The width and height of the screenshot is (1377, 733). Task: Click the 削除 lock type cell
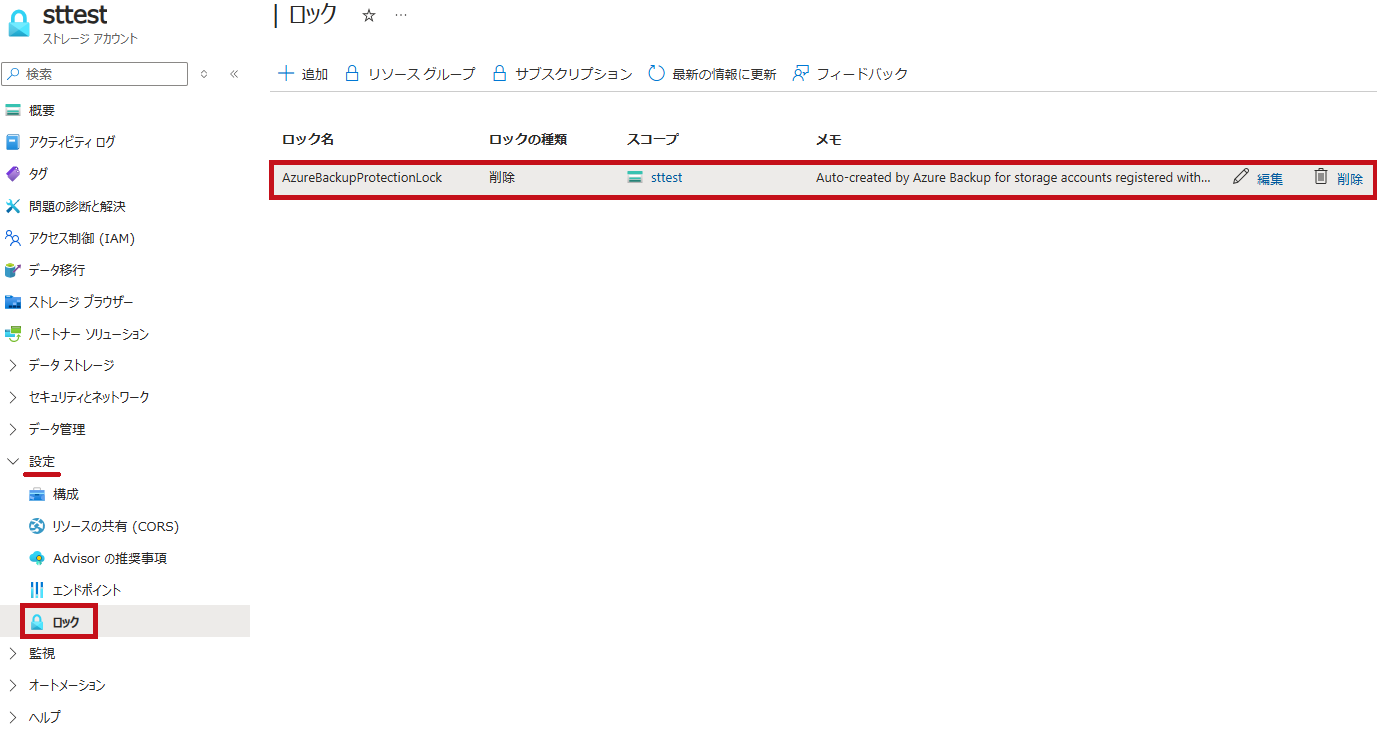click(502, 177)
